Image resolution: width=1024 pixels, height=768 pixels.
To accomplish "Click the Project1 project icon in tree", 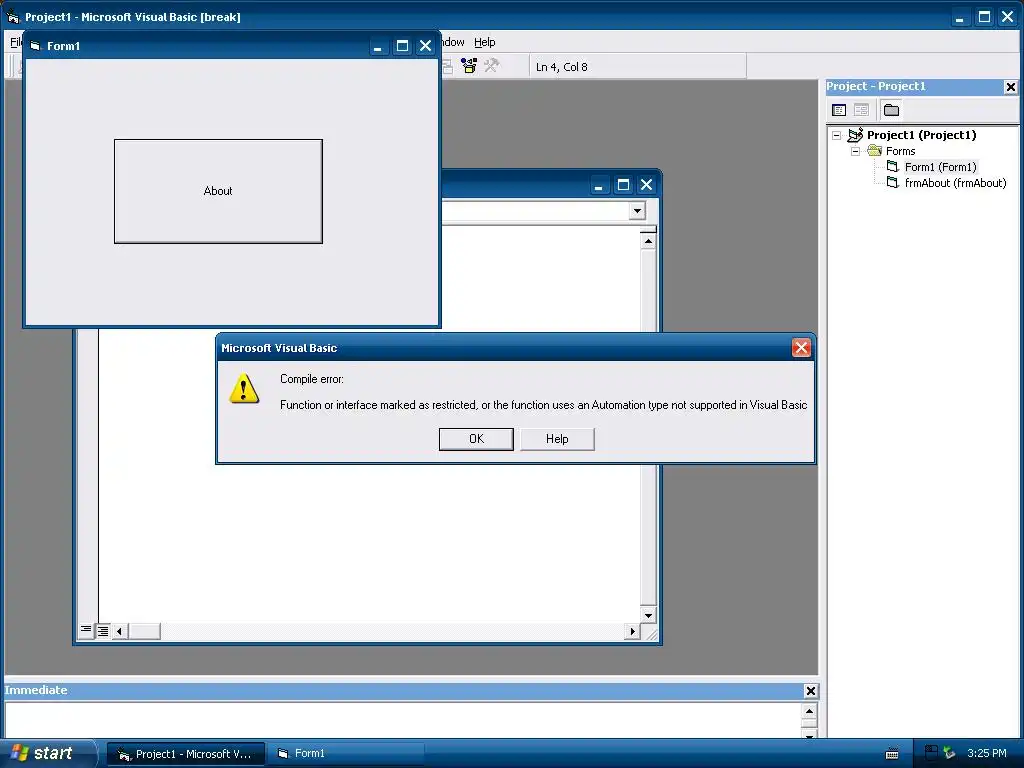I will tap(856, 135).
